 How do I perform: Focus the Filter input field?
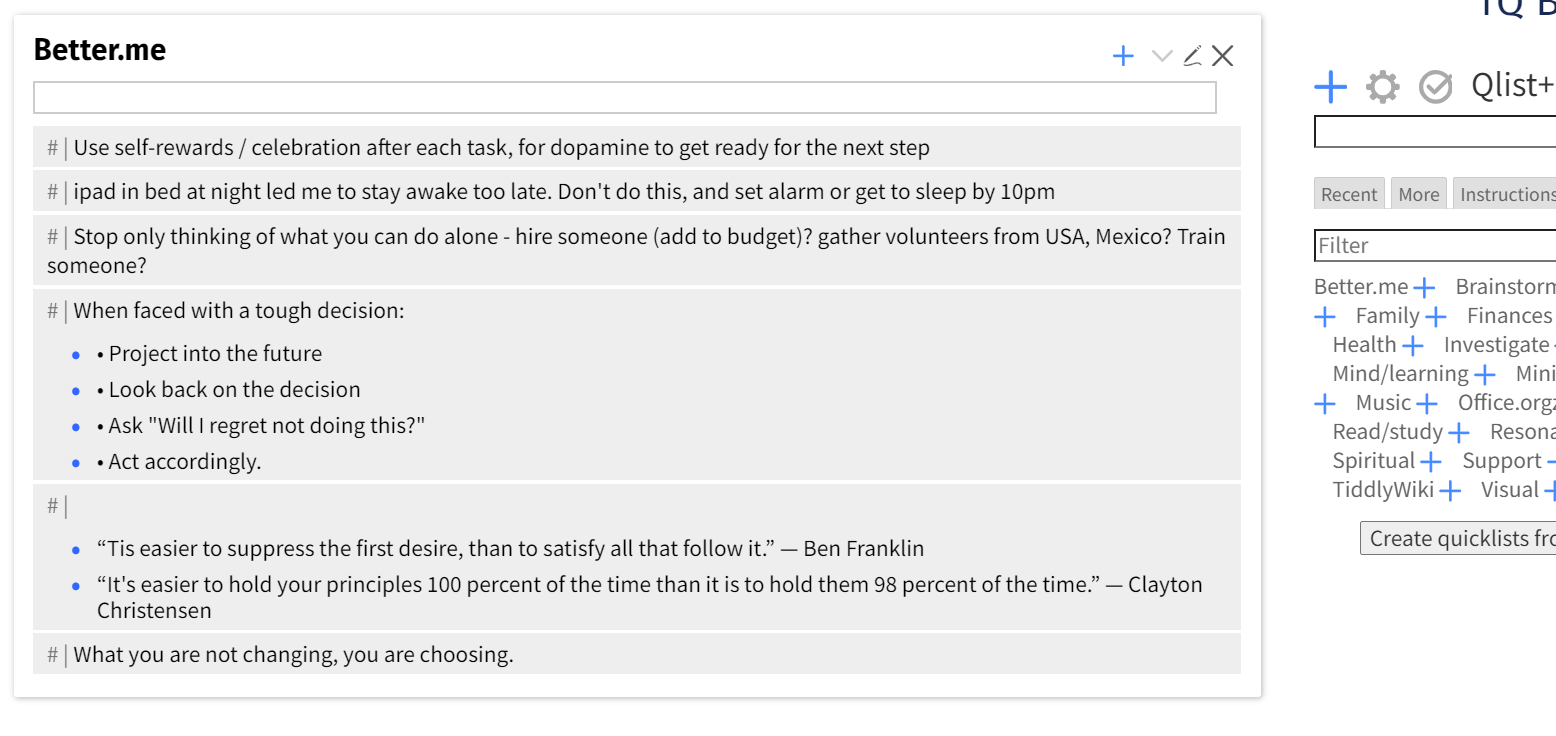(1435, 245)
